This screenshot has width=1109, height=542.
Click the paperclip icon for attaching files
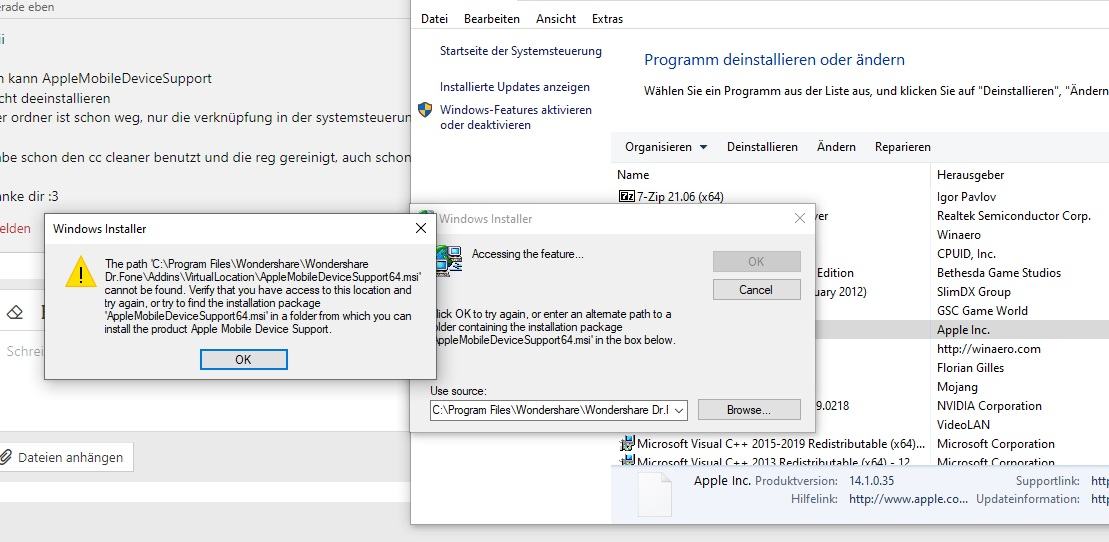point(6,457)
